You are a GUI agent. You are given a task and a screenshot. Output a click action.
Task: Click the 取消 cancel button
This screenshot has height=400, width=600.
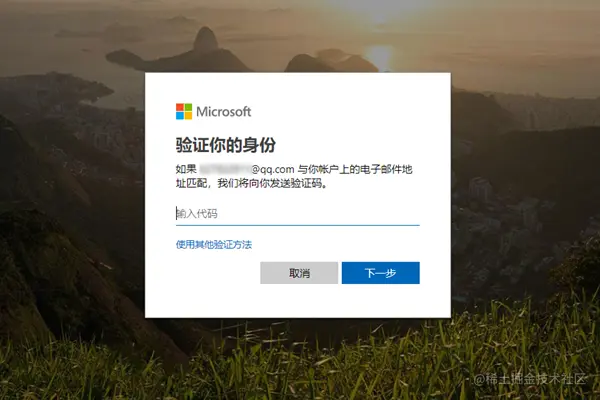tap(299, 273)
